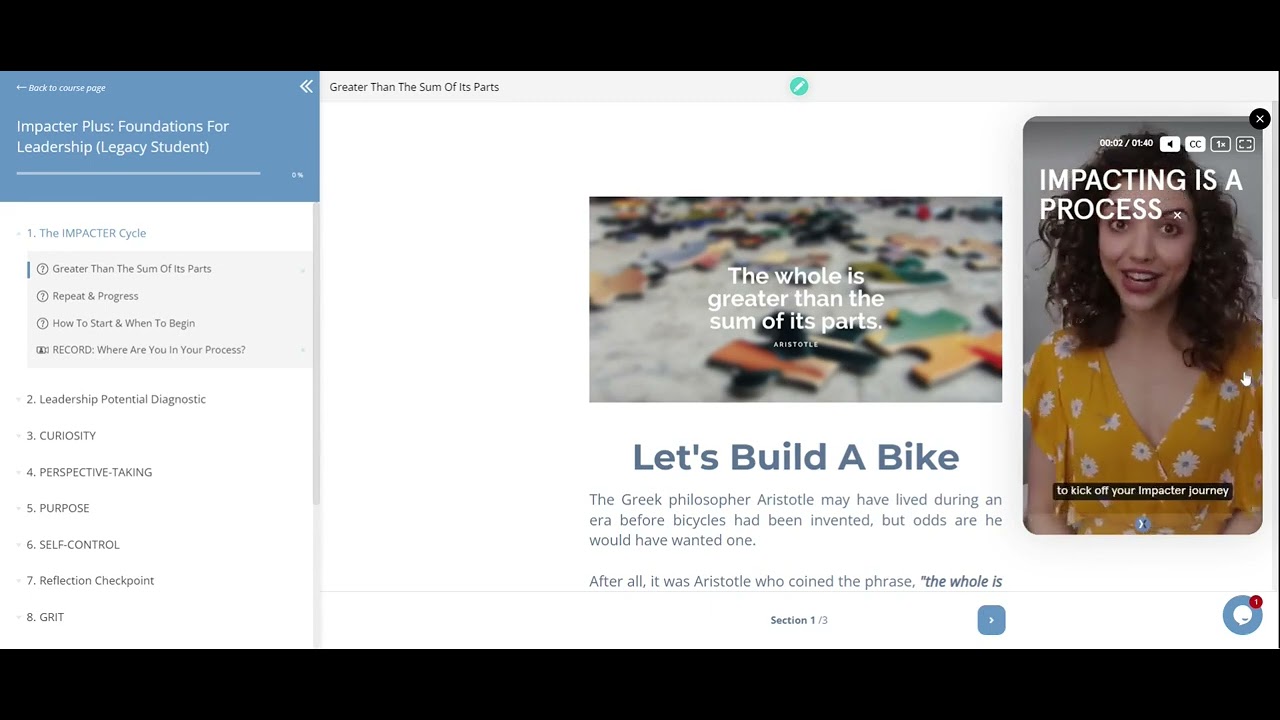Open the 'Repeat & Progress' lesson

95,296
